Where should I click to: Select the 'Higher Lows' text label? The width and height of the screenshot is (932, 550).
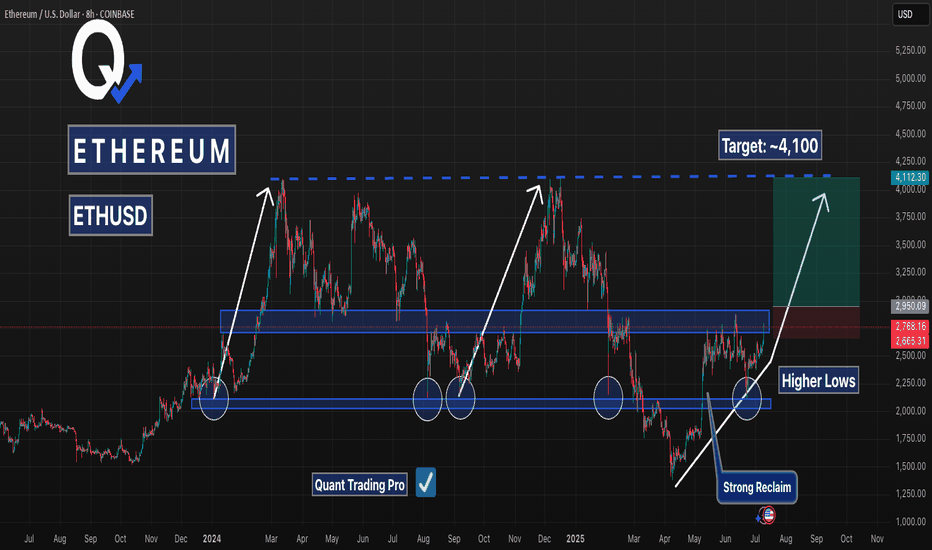[818, 381]
